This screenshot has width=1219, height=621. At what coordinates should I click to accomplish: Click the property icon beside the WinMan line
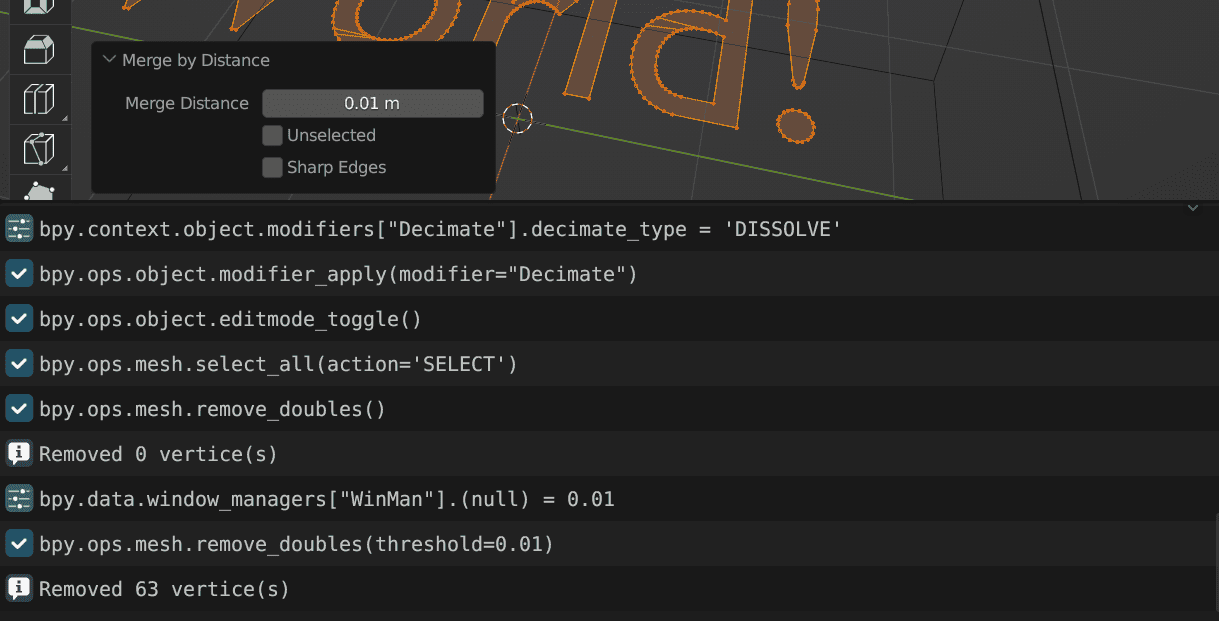point(19,499)
